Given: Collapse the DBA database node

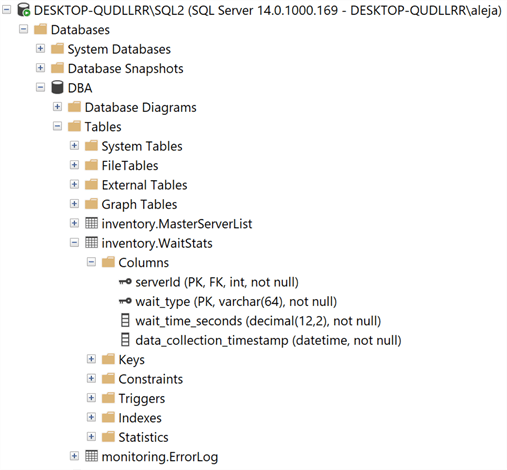Looking at the screenshot, I should [x=40, y=87].
